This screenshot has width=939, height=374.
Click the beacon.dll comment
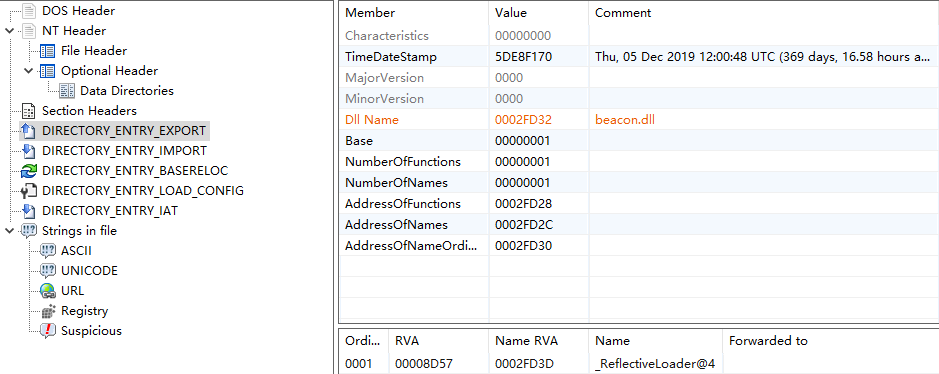[625, 120]
